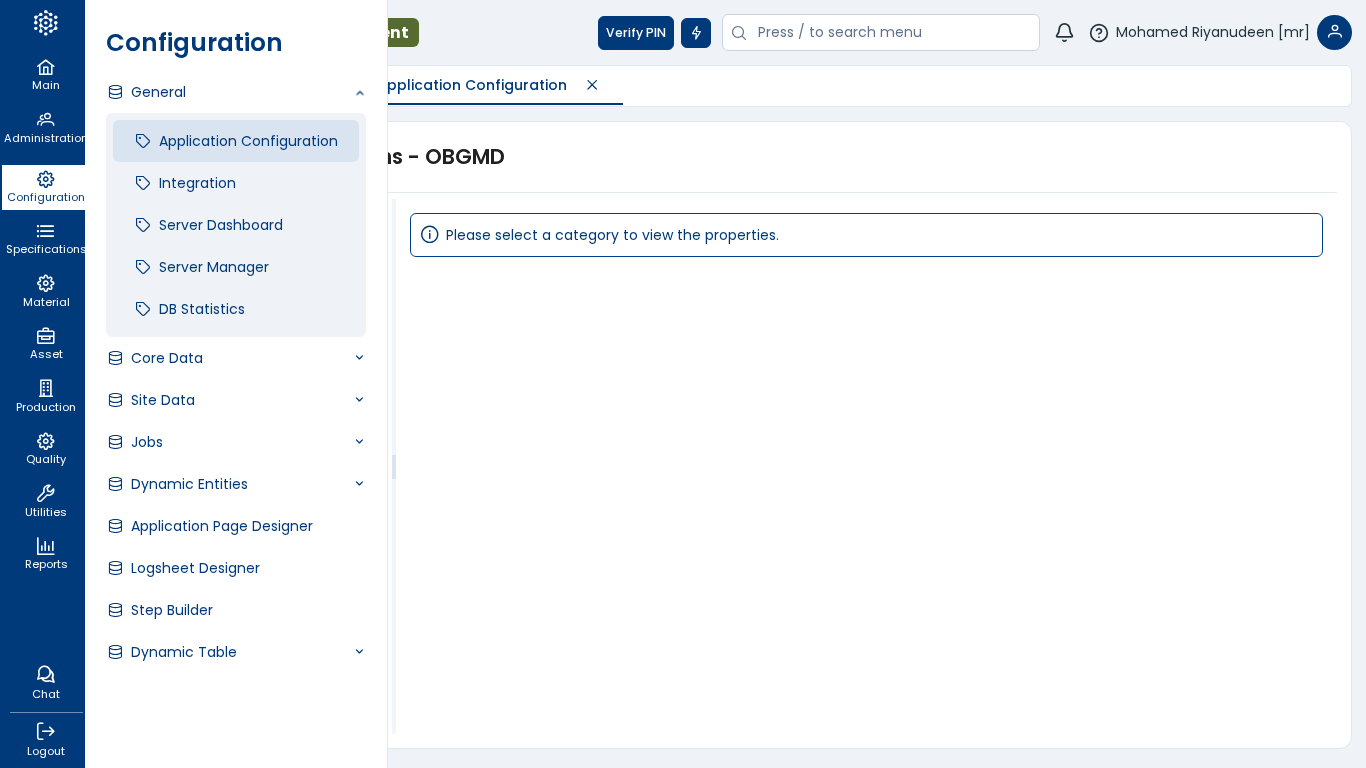Open the Reports chart icon
The height and width of the screenshot is (768, 1366).
(45, 547)
